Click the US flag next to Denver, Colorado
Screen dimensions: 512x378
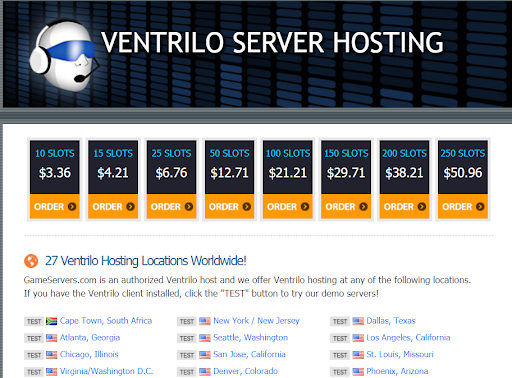[205, 372]
